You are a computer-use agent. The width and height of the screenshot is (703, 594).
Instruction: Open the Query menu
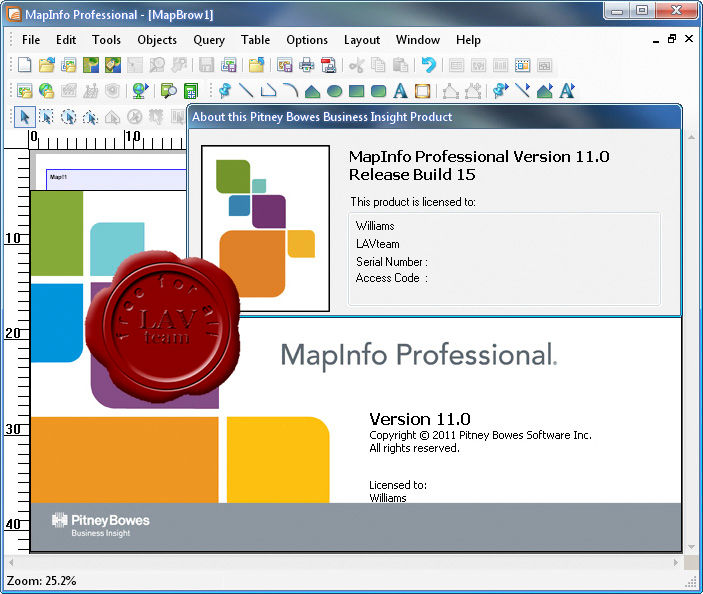[x=209, y=40]
